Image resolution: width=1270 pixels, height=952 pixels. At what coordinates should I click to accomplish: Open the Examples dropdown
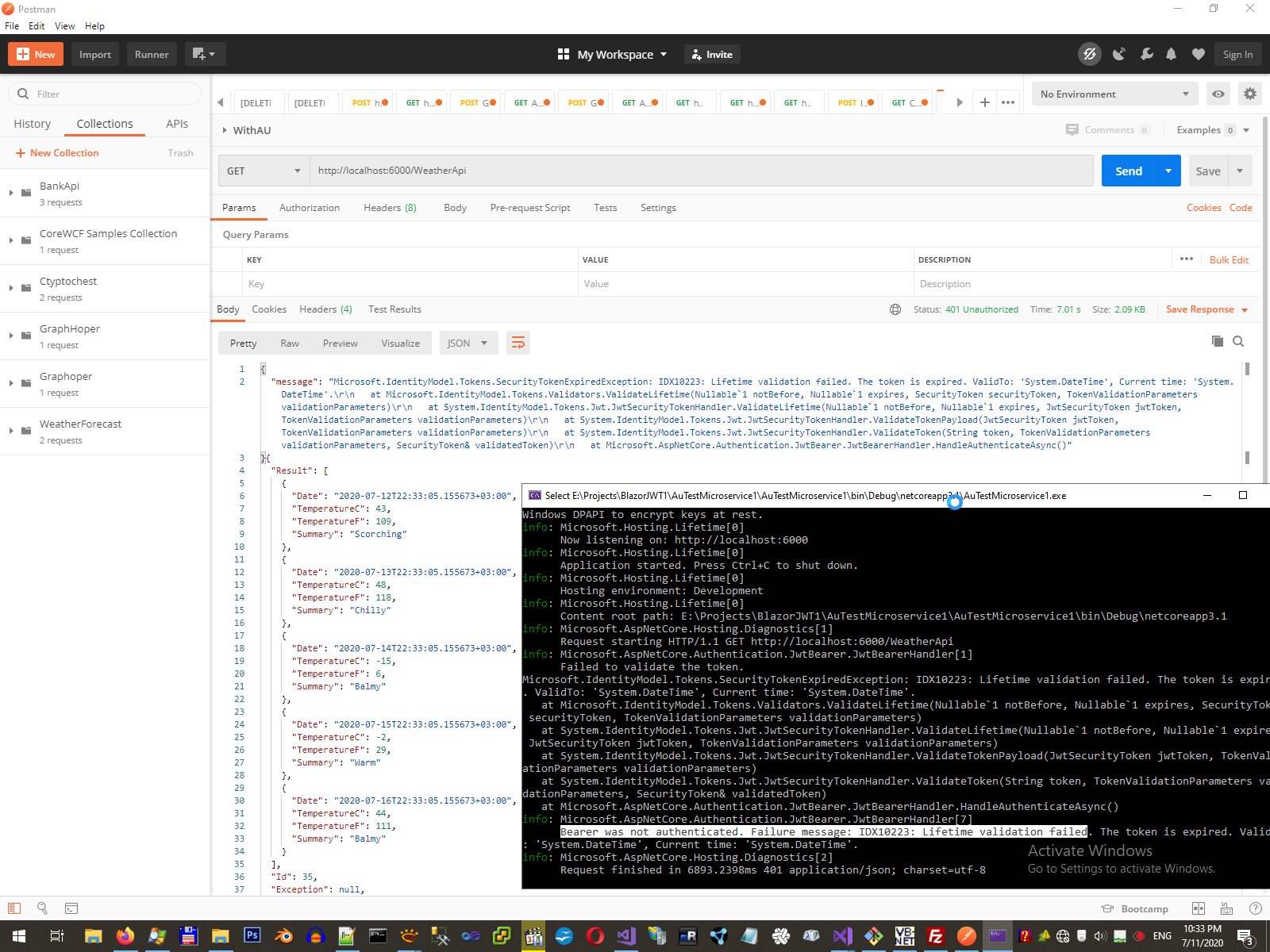coord(1213,130)
